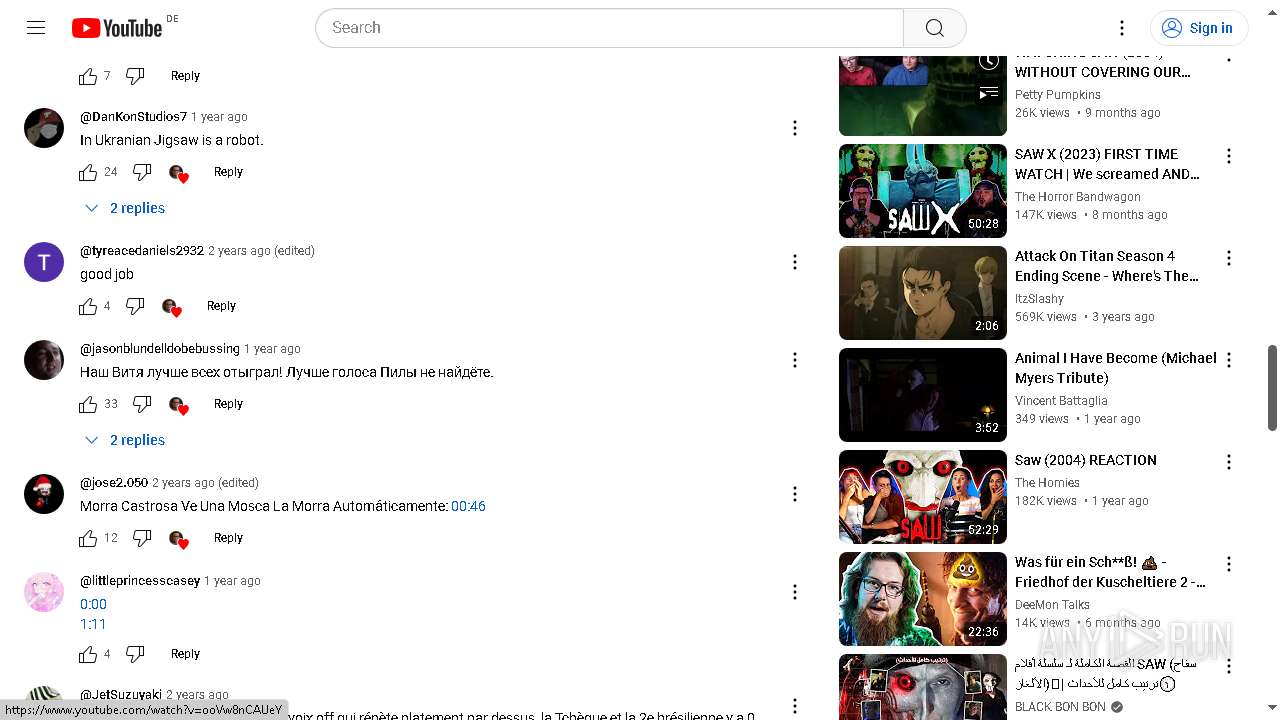Open @tyreacedaniels2932's purple T avatar

[44, 262]
